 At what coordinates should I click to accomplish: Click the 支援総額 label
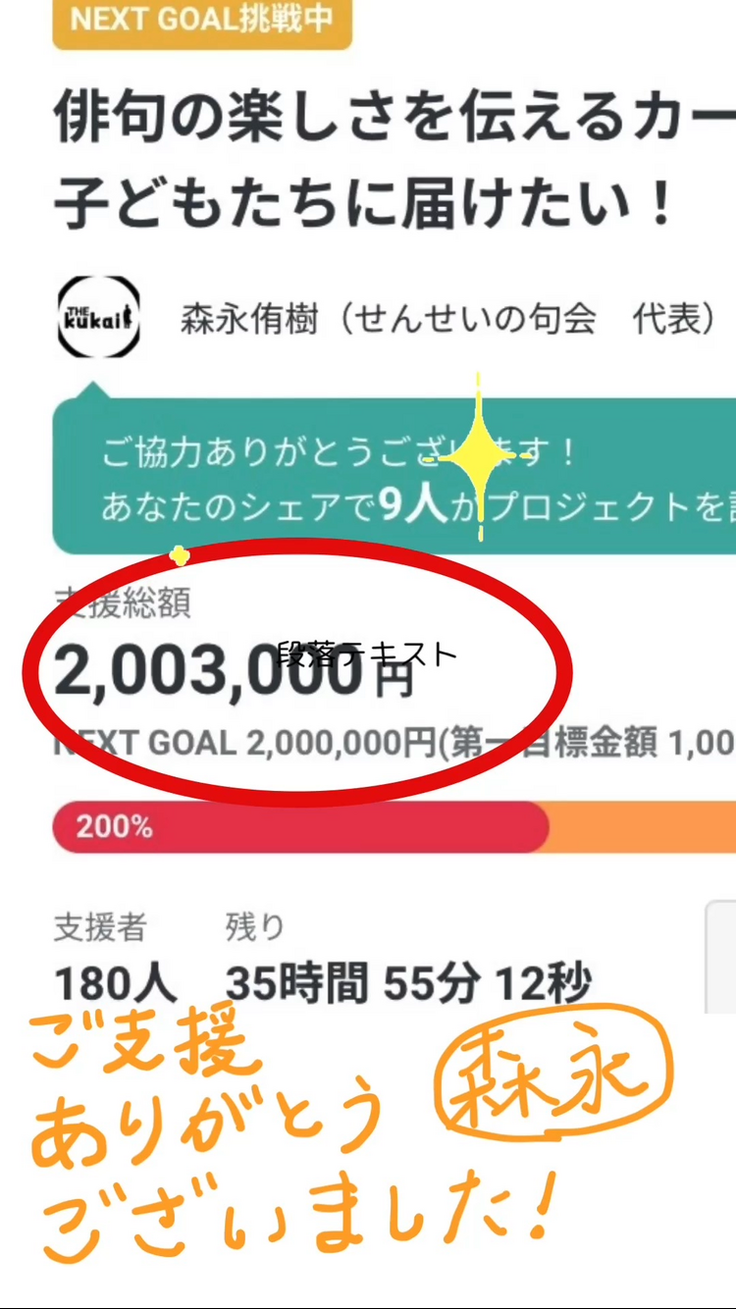click(x=122, y=603)
